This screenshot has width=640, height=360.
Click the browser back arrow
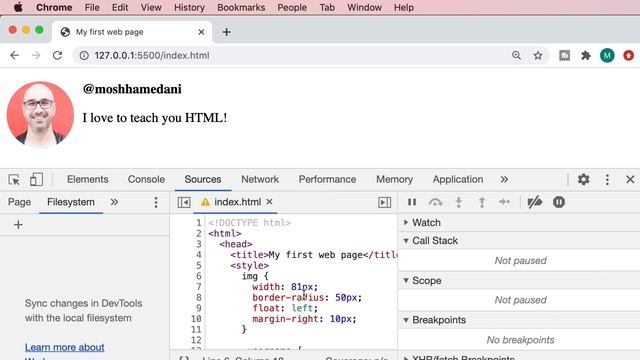pyautogui.click(x=15, y=56)
